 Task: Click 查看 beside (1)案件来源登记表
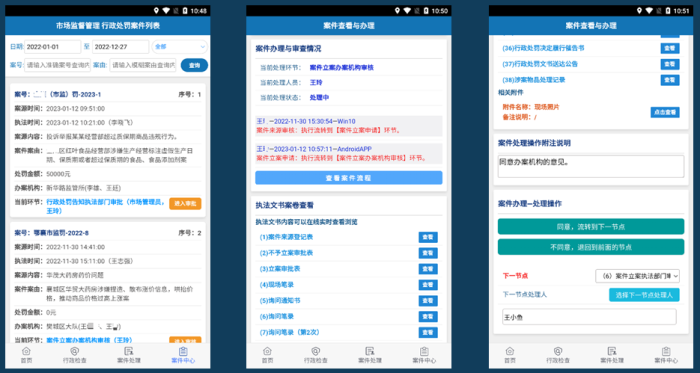[x=428, y=237]
